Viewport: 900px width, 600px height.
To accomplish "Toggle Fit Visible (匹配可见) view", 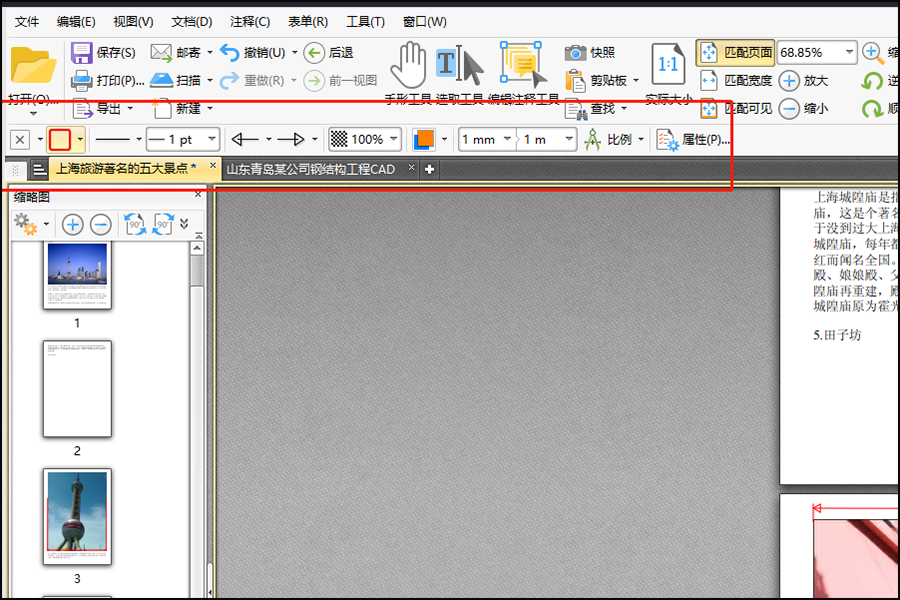I will (736, 108).
